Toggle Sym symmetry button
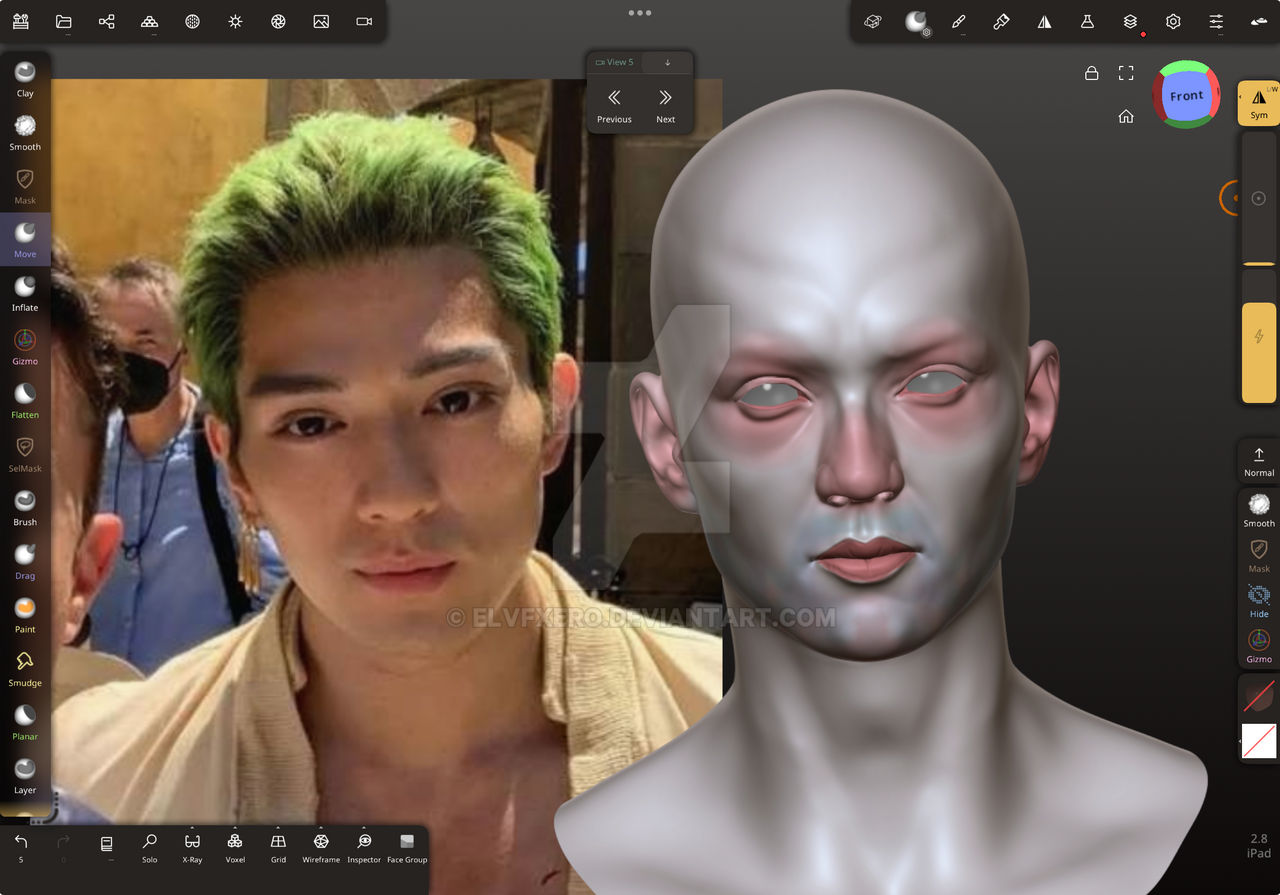The height and width of the screenshot is (895, 1280). (x=1259, y=103)
